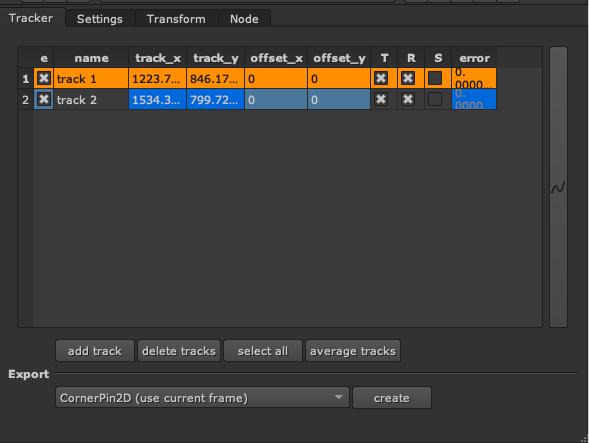The height and width of the screenshot is (443, 589).
Task: Select row number 1 in the tracks table
Action: click(26, 79)
